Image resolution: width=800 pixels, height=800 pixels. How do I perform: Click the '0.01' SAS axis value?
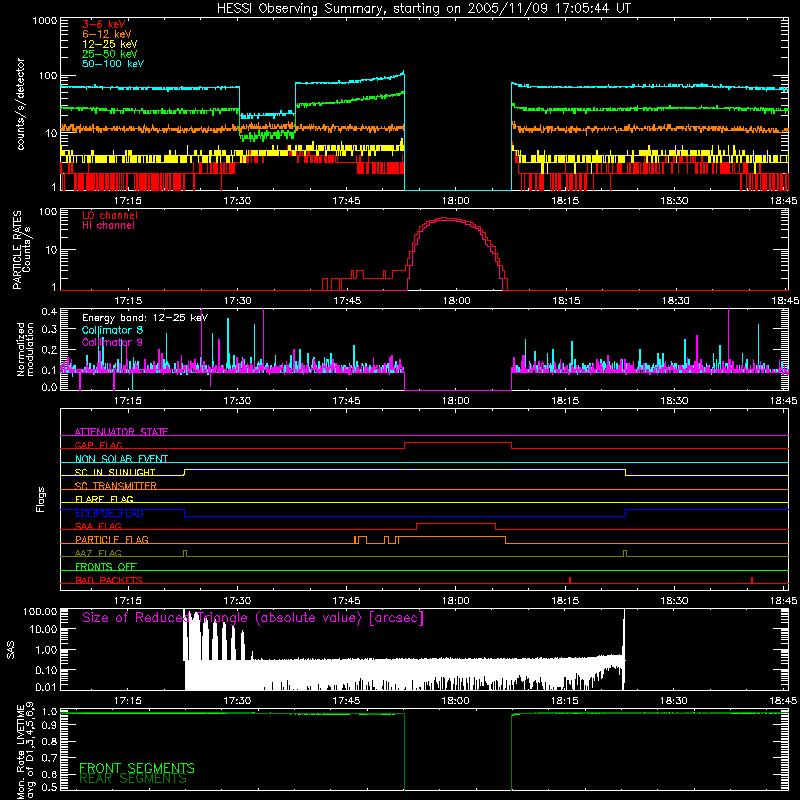point(46,687)
